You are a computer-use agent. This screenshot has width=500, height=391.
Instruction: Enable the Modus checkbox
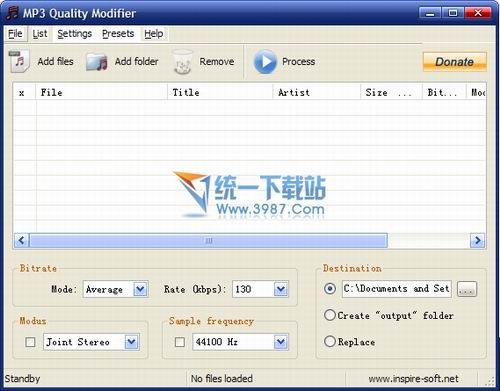(x=30, y=342)
